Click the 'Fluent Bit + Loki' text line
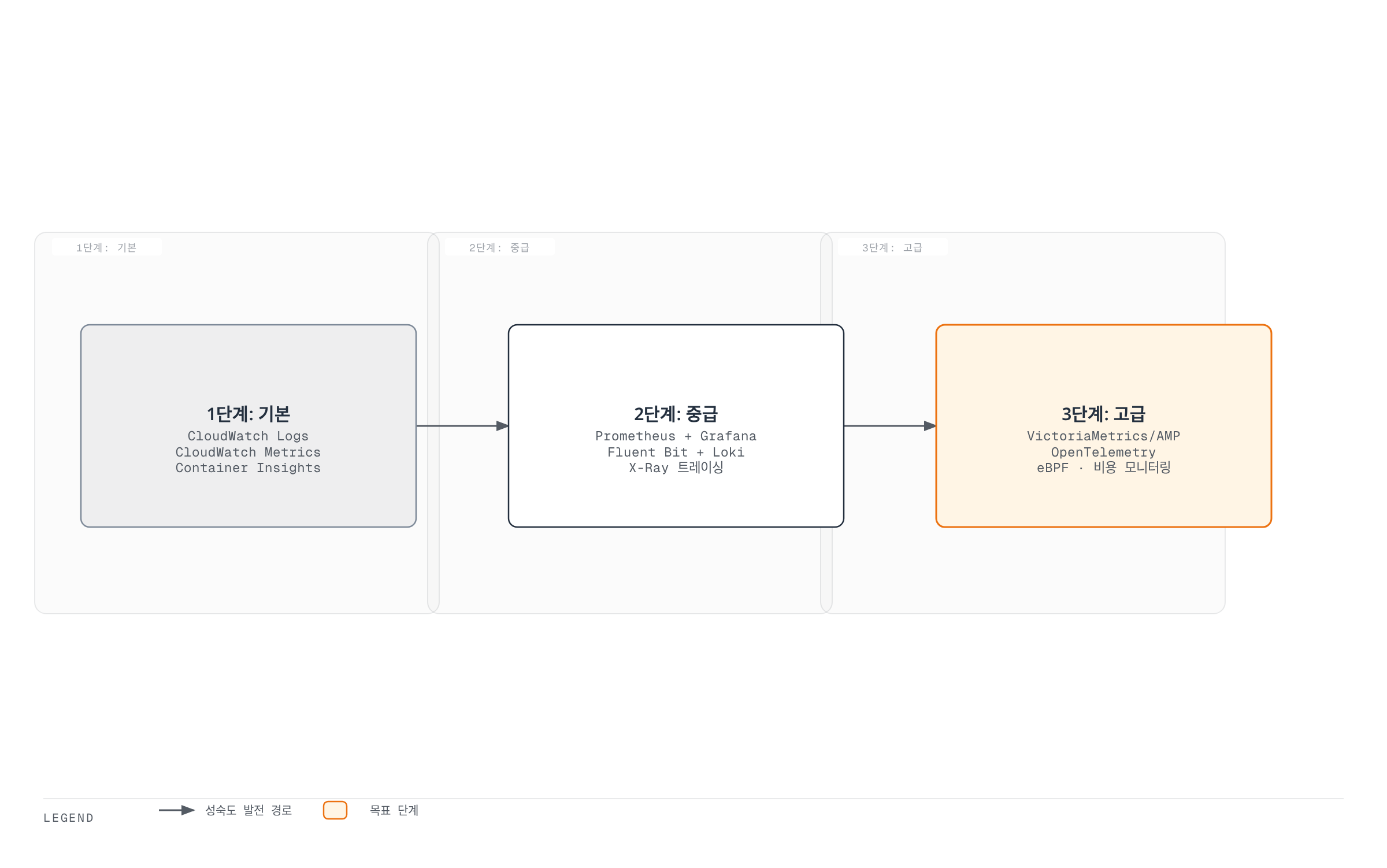Image resolution: width=1387 pixels, height=868 pixels. coord(676,452)
